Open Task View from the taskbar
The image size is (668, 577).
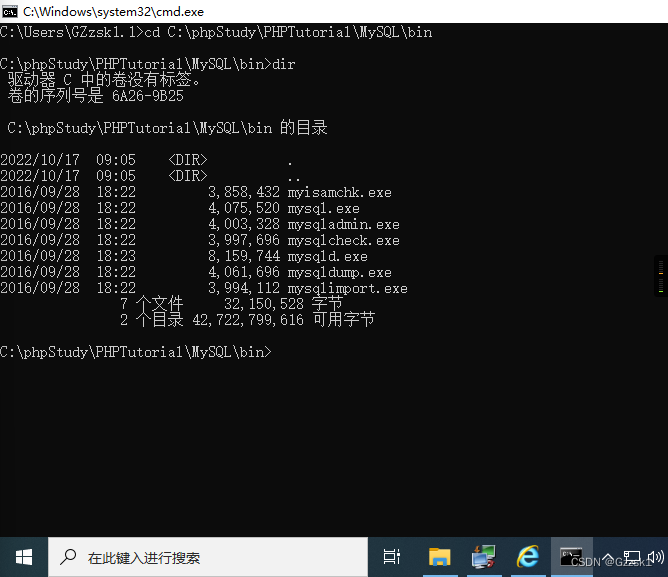click(392, 557)
